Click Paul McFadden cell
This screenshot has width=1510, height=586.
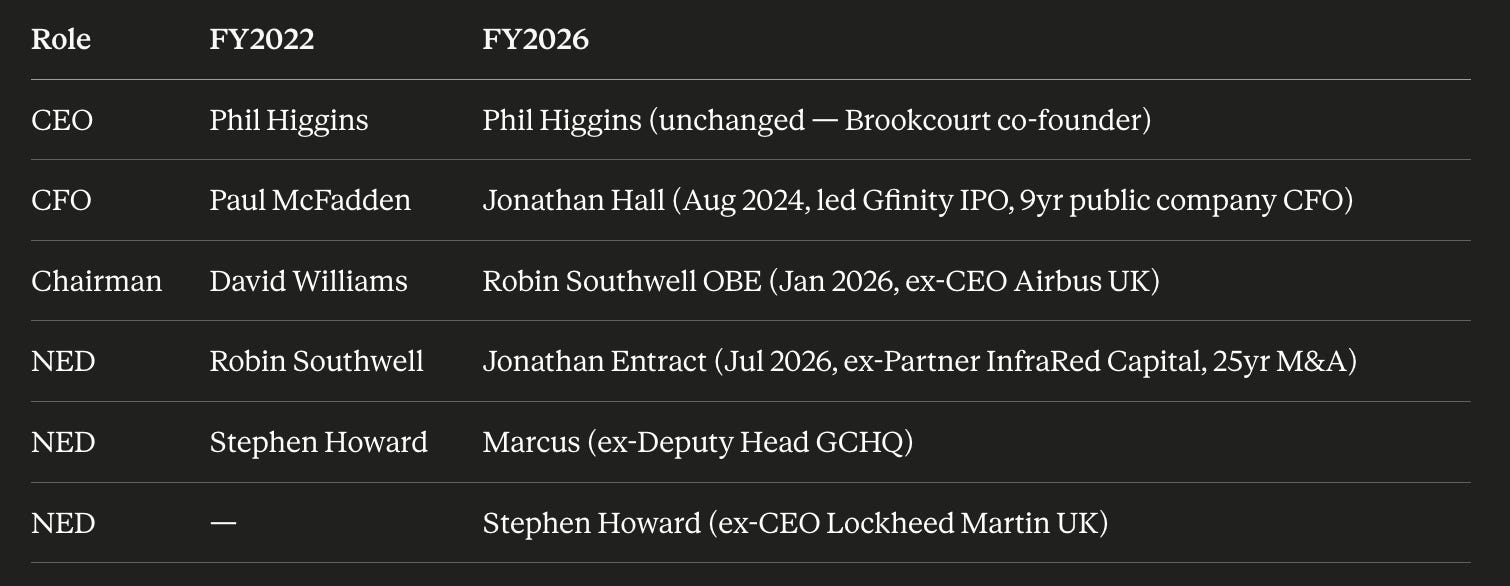tap(310, 200)
